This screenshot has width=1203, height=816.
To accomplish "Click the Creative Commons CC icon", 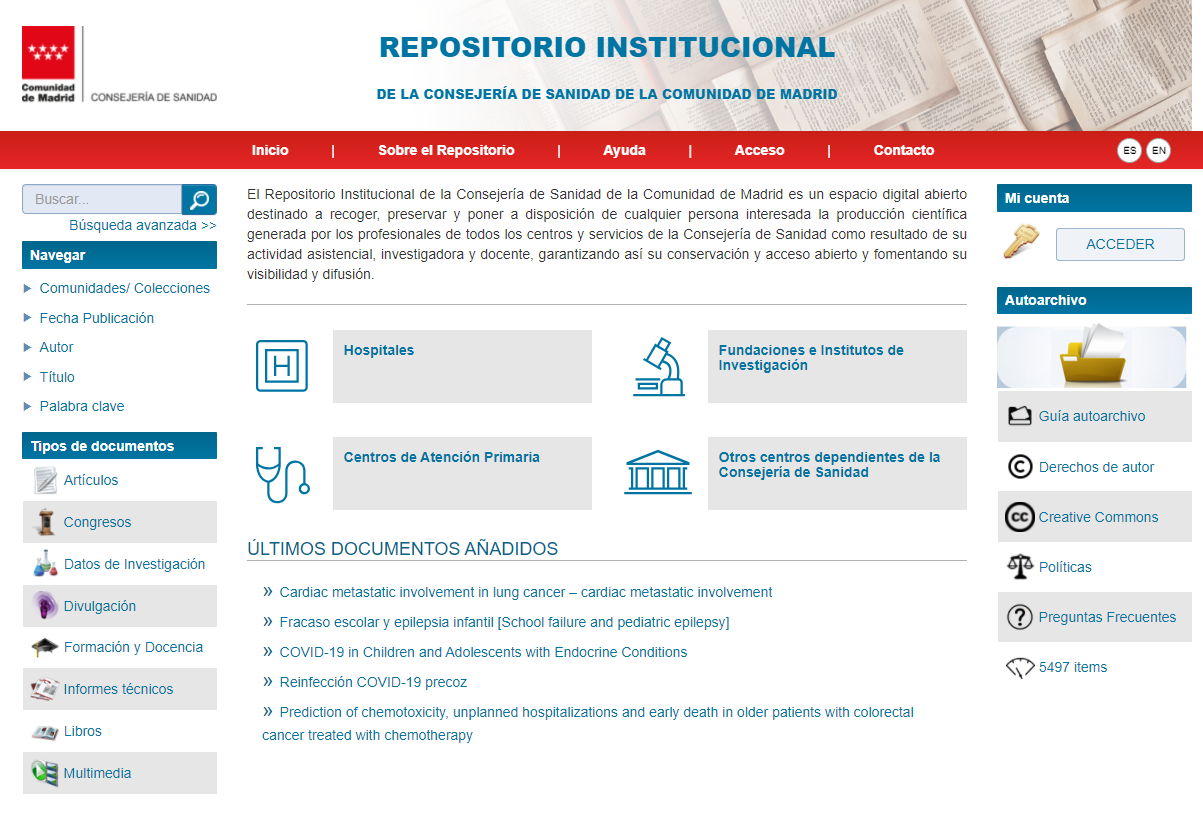I will (1019, 517).
